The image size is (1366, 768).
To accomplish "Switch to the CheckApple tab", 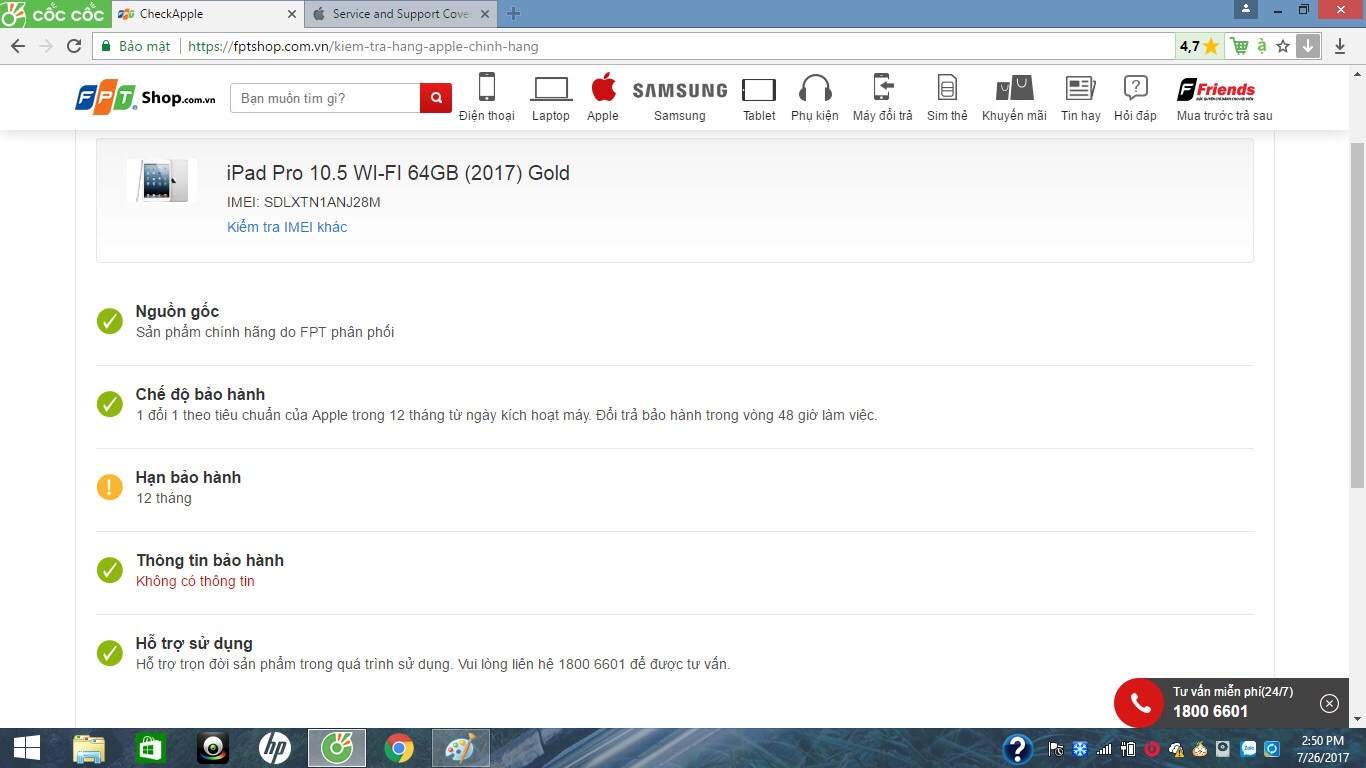I will 207,14.
